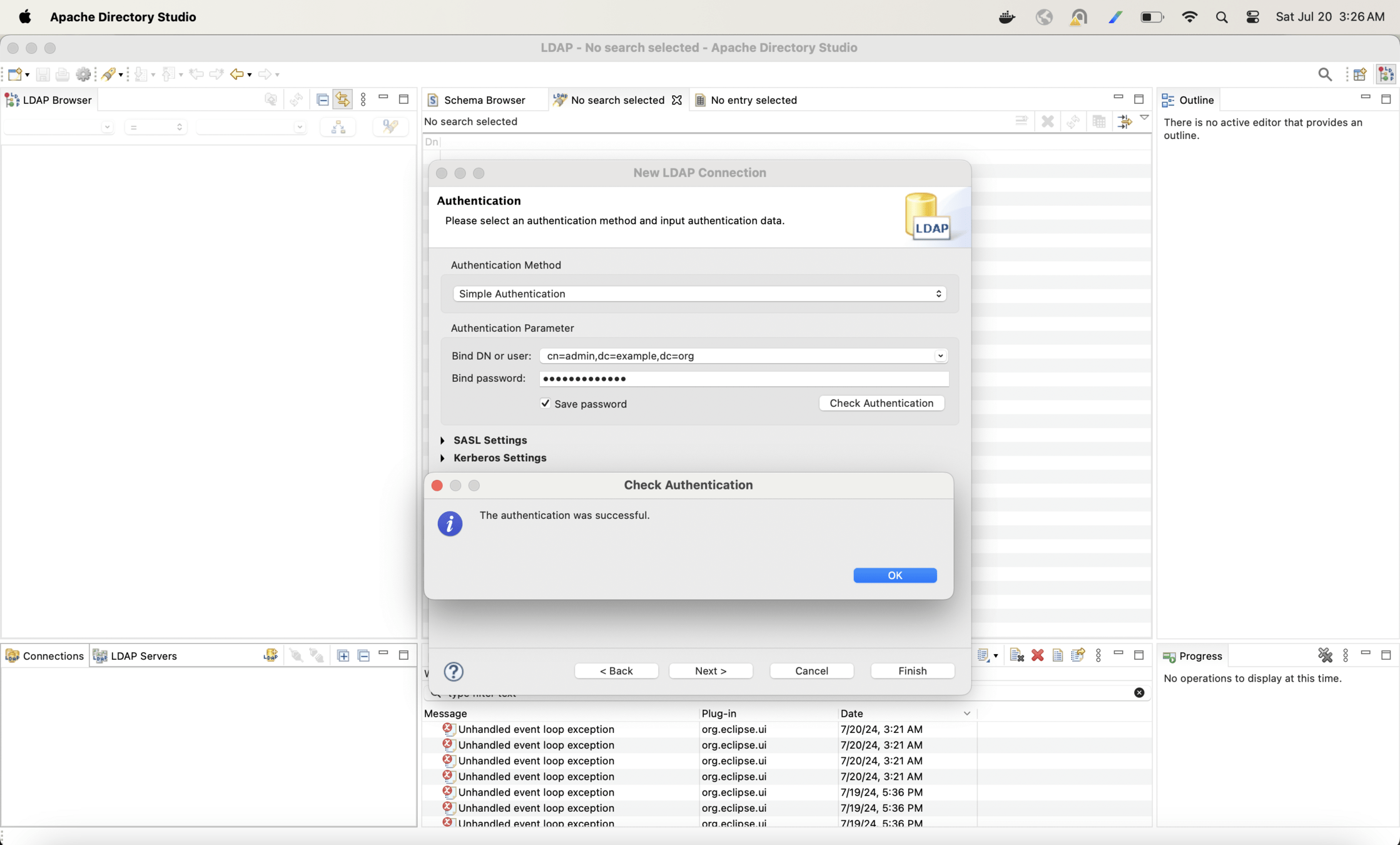
Task: Click the red delete log icon
Action: 1038,655
